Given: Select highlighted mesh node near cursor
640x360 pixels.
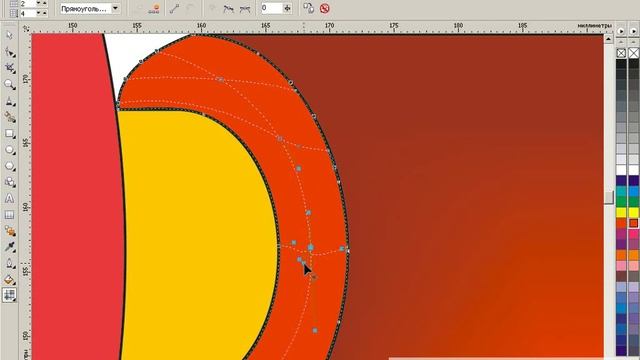Looking at the screenshot, I should pyautogui.click(x=311, y=247).
